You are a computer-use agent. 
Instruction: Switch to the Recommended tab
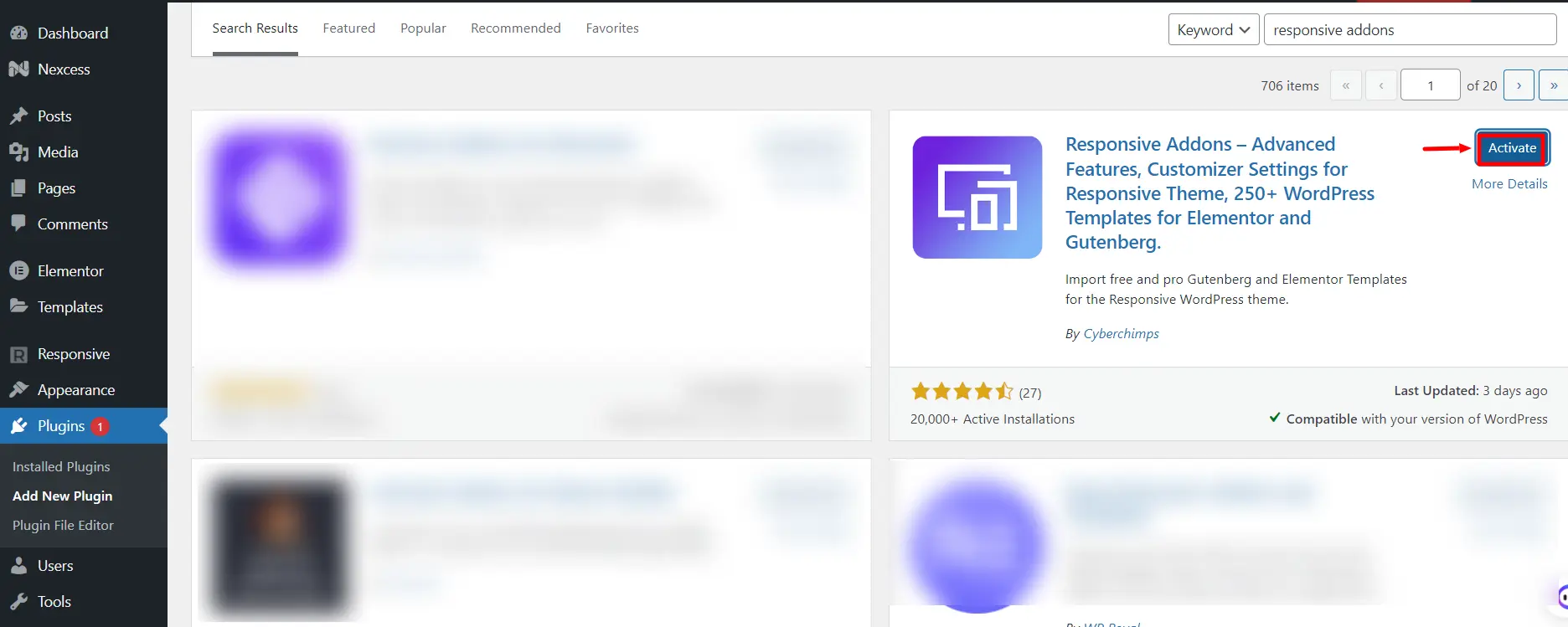(x=516, y=28)
